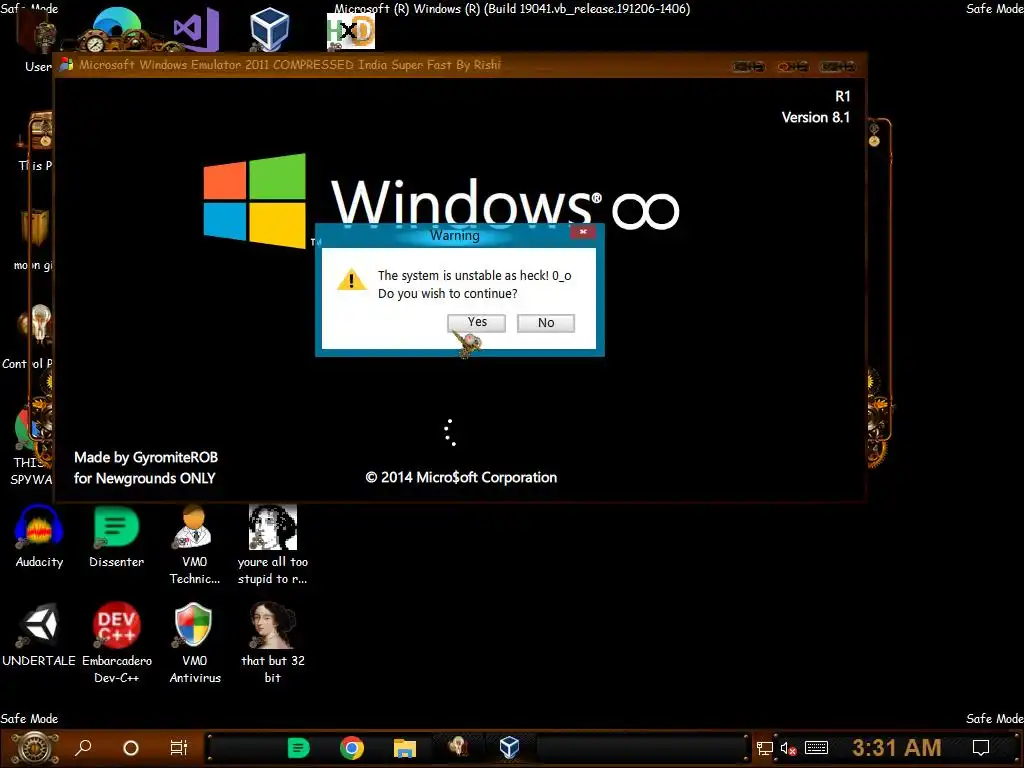
Task: Click Yes in the Warning dialog
Action: [x=476, y=323]
